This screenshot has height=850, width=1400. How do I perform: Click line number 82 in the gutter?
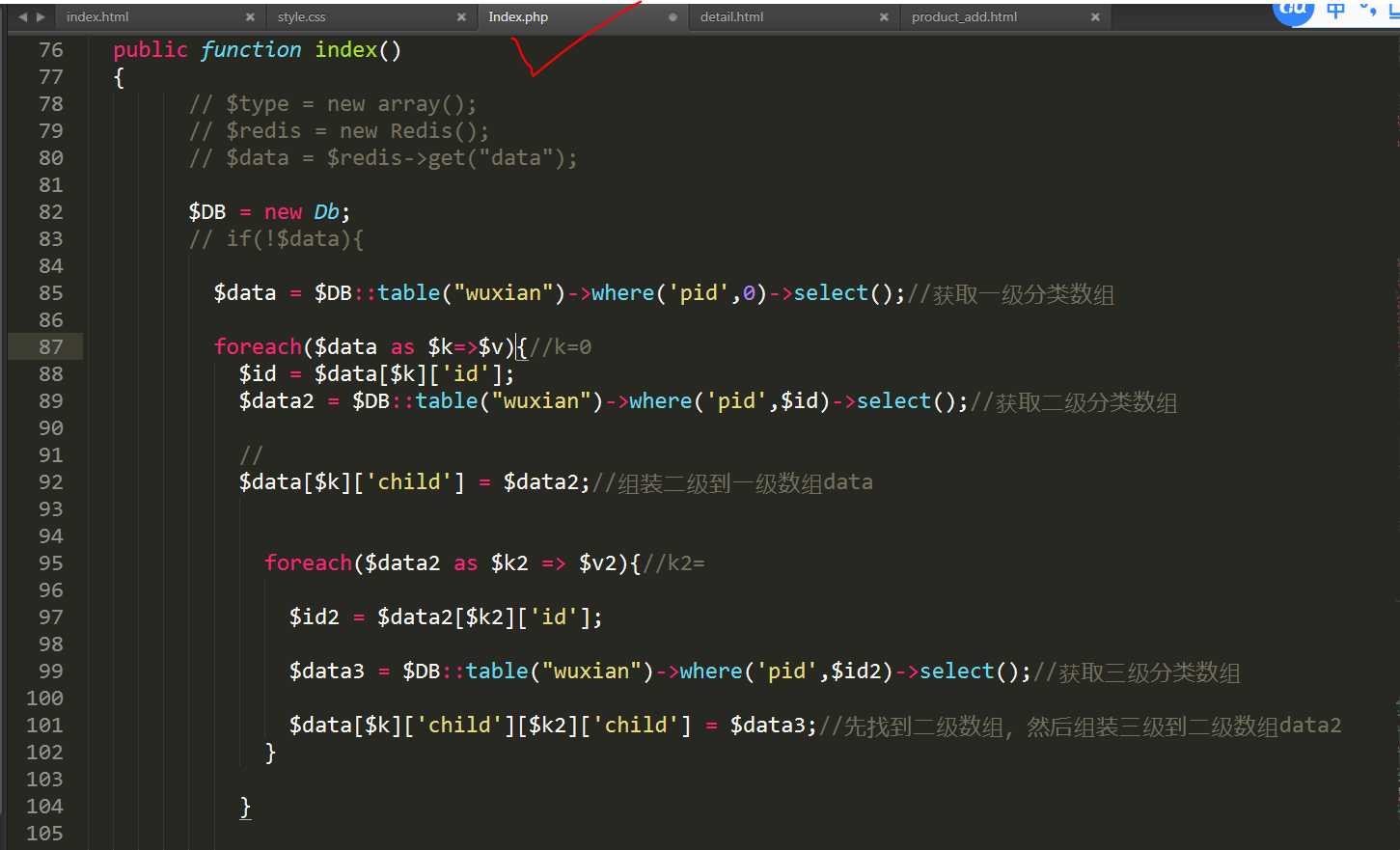[50, 212]
